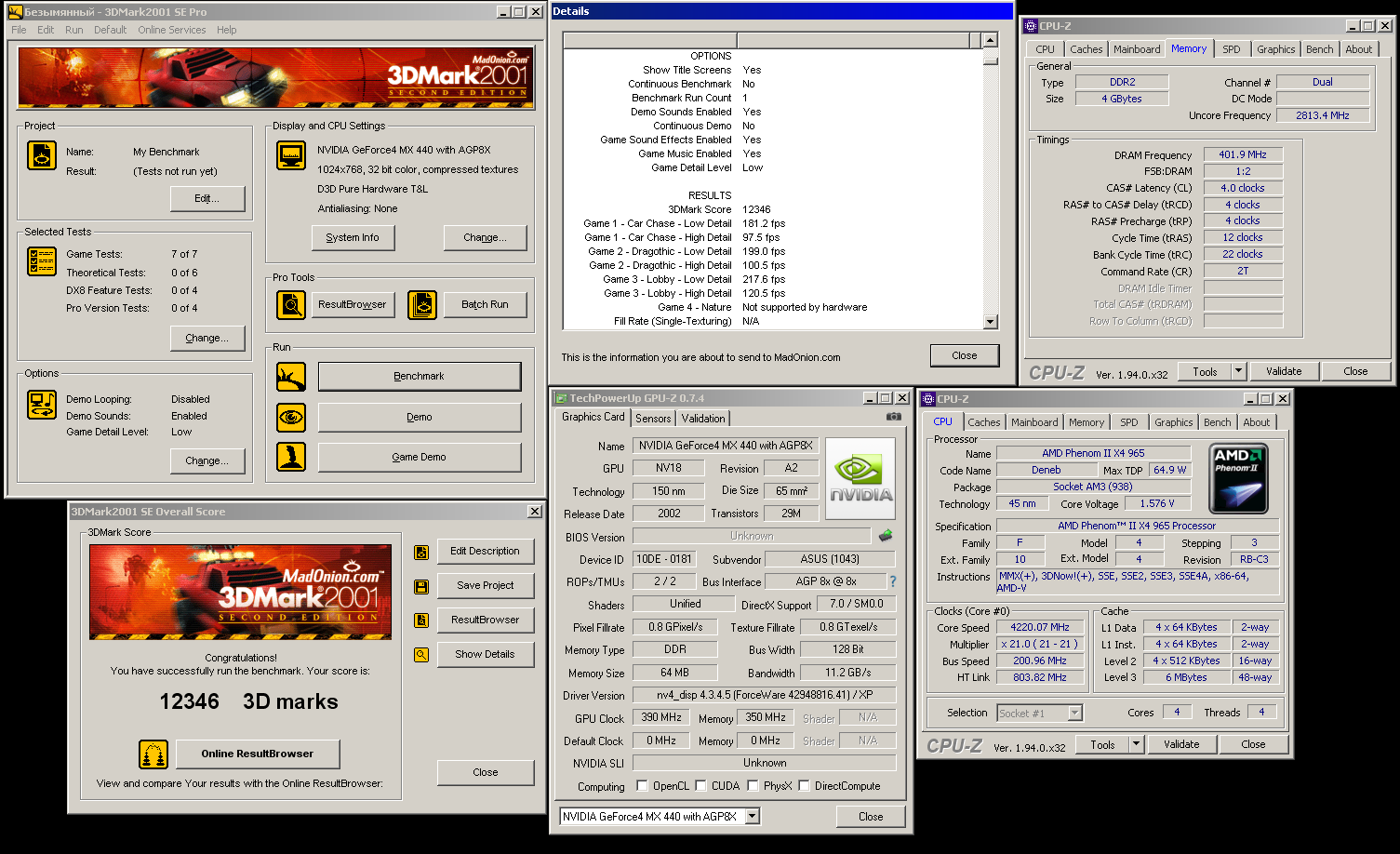Click the Batch Run button
1400x854 pixels.
[x=486, y=305]
